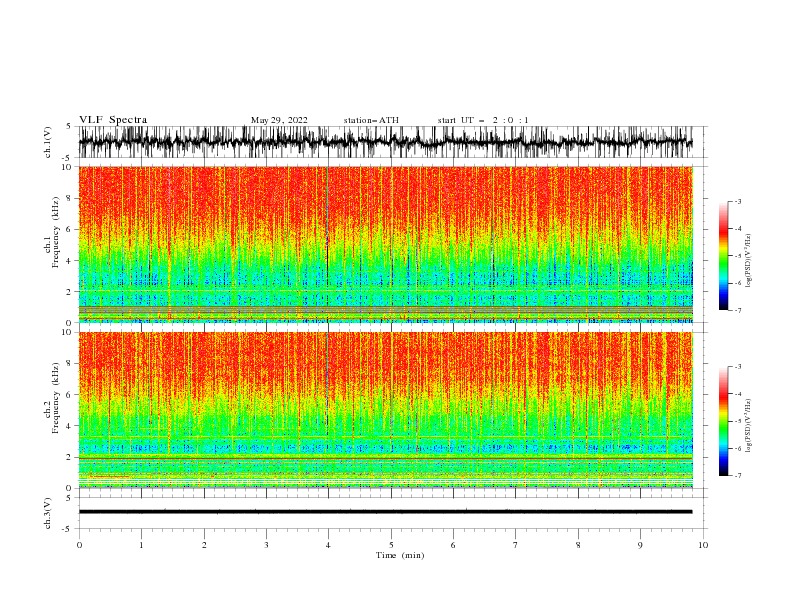This screenshot has height=612, width=792.
Task: Click the upper 'log(PSD)(V²/Hz)' colorbar label
Action: click(749, 261)
